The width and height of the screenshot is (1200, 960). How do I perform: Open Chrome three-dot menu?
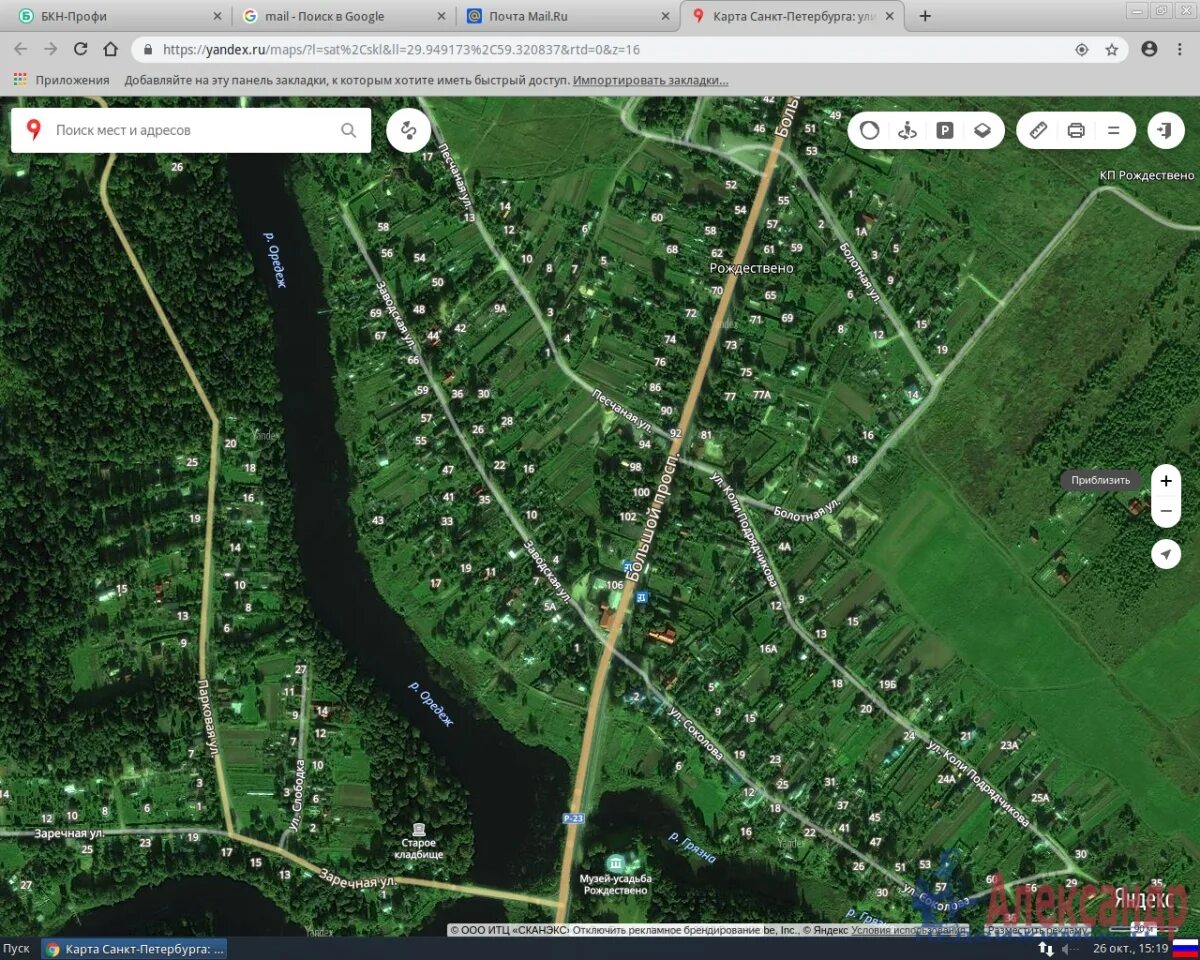1180,49
